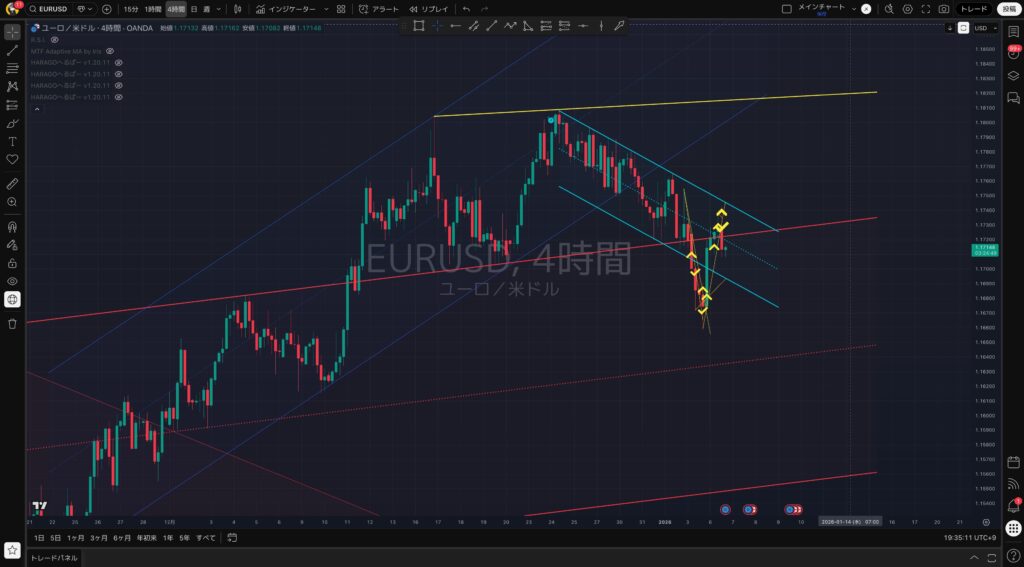Choose rectangle shape in floating drawing toolbar
Image resolution: width=1024 pixels, height=567 pixels.
419,26
